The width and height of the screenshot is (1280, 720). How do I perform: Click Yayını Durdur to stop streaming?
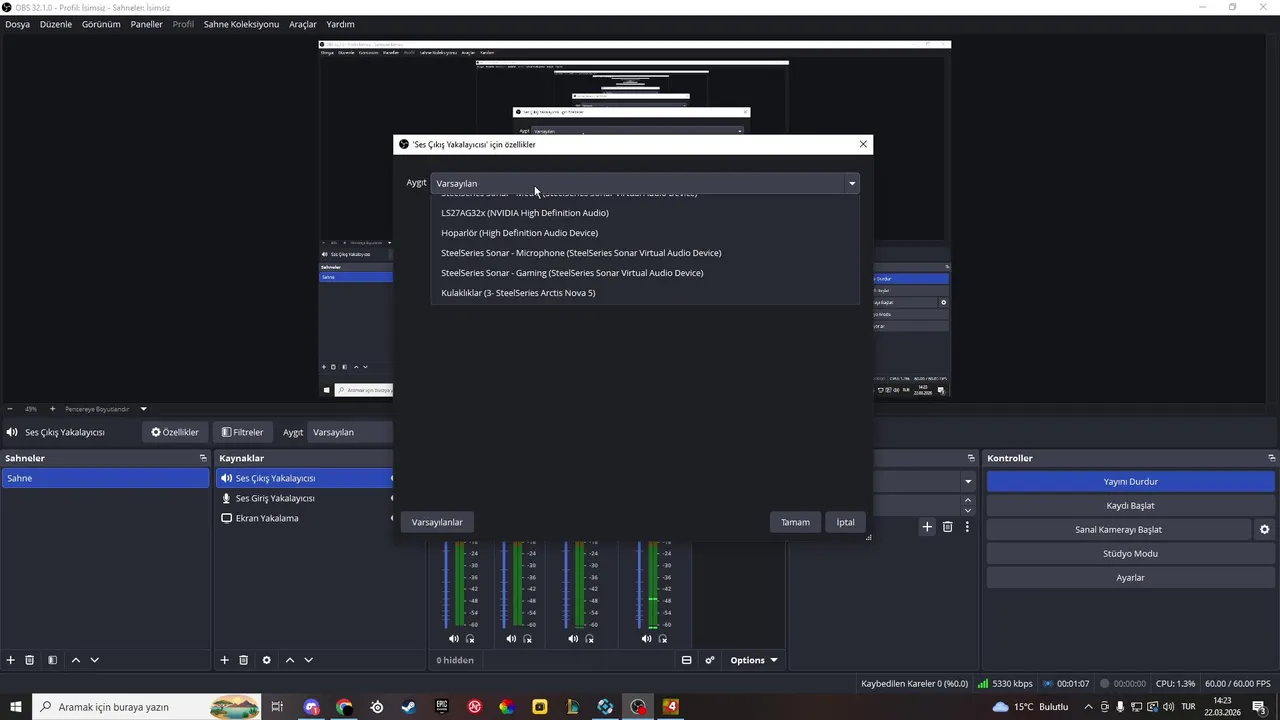[x=1130, y=481]
